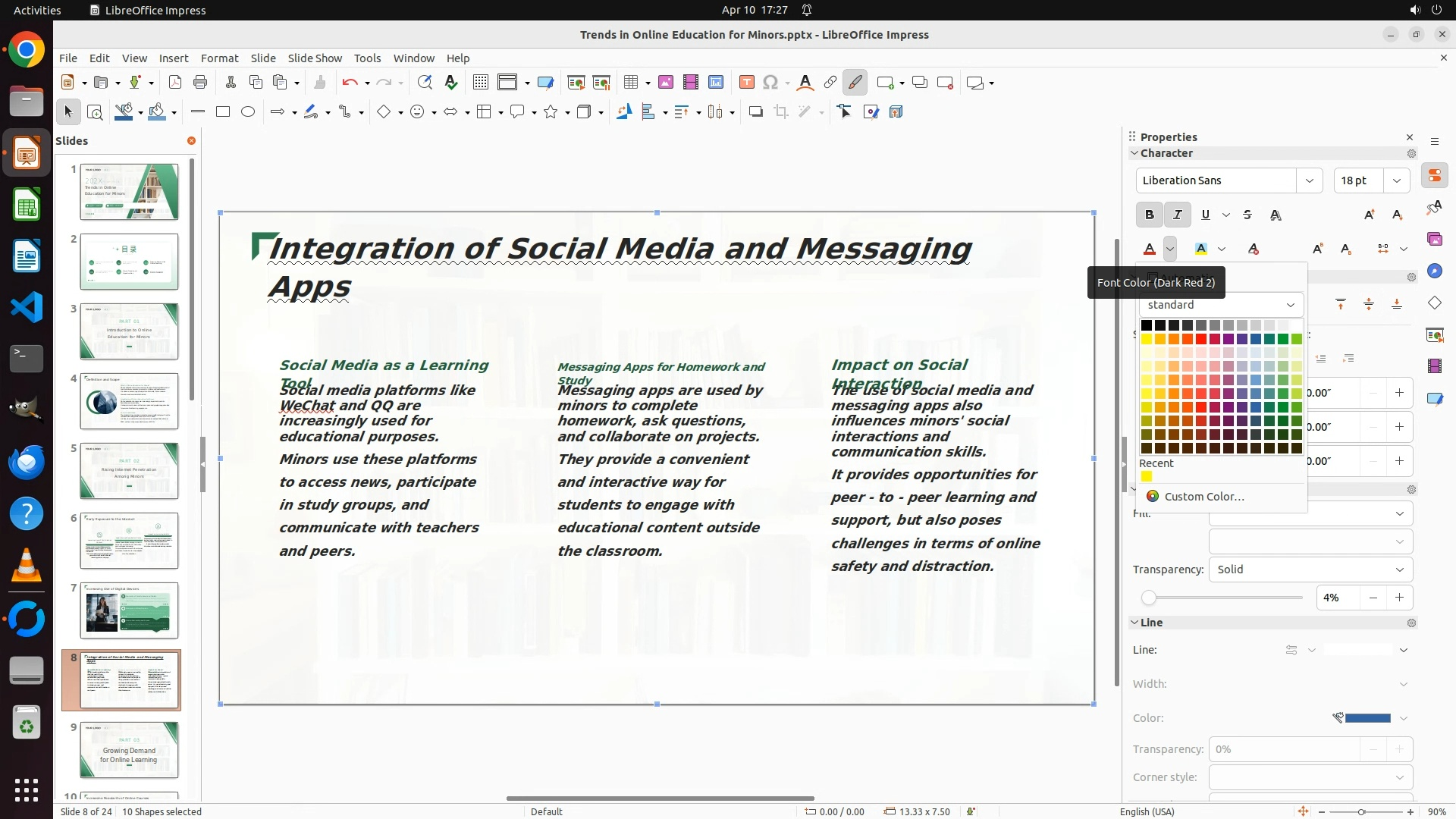Open the Format menu
The width and height of the screenshot is (1456, 819).
(219, 58)
